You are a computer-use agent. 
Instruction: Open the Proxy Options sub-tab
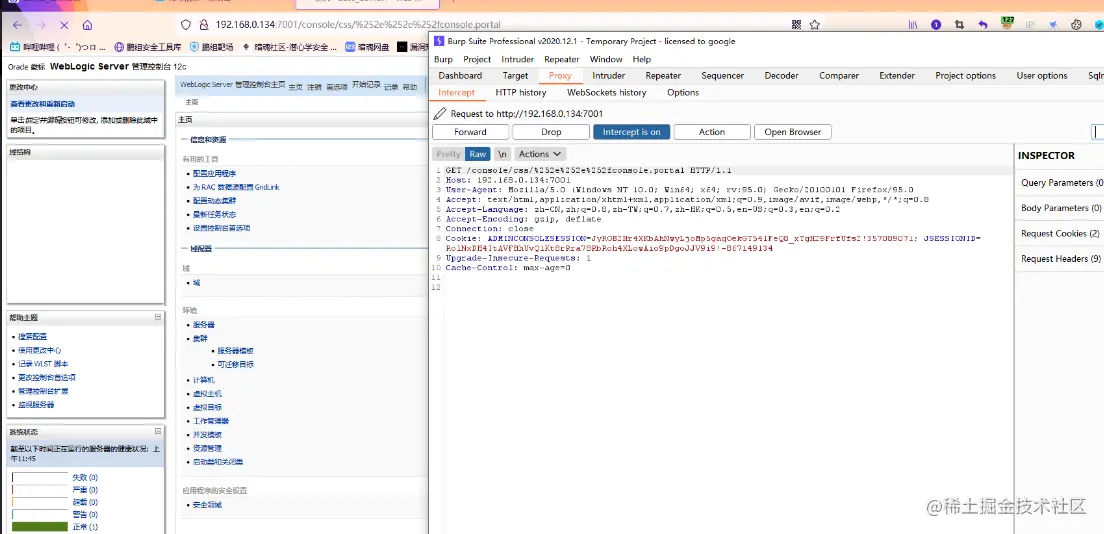(x=683, y=92)
